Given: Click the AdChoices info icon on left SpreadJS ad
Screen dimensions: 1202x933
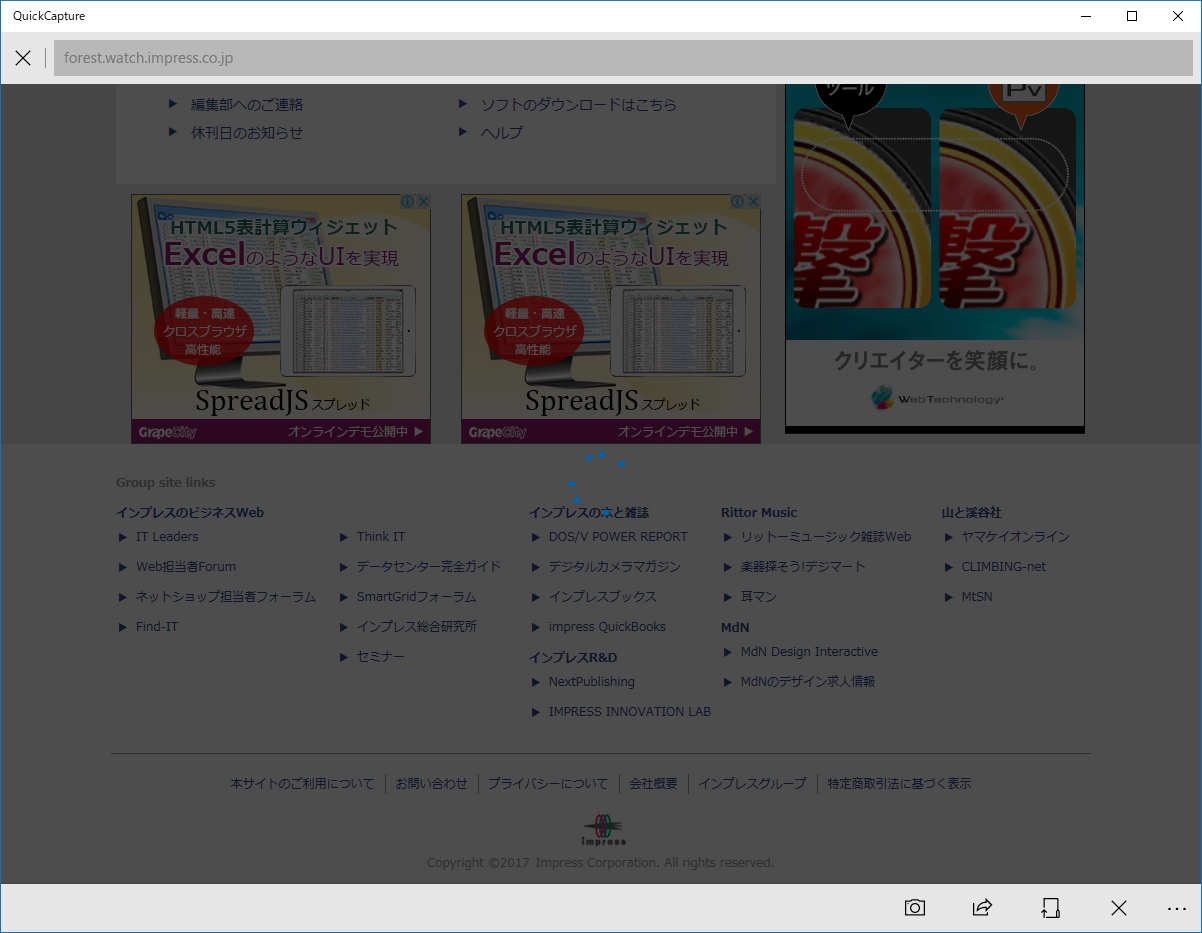Looking at the screenshot, I should click(x=409, y=200).
